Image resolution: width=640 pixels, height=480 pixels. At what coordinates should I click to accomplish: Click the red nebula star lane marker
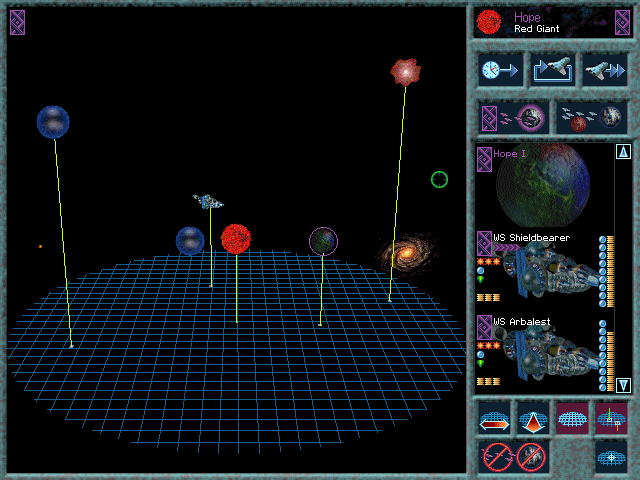click(x=405, y=72)
